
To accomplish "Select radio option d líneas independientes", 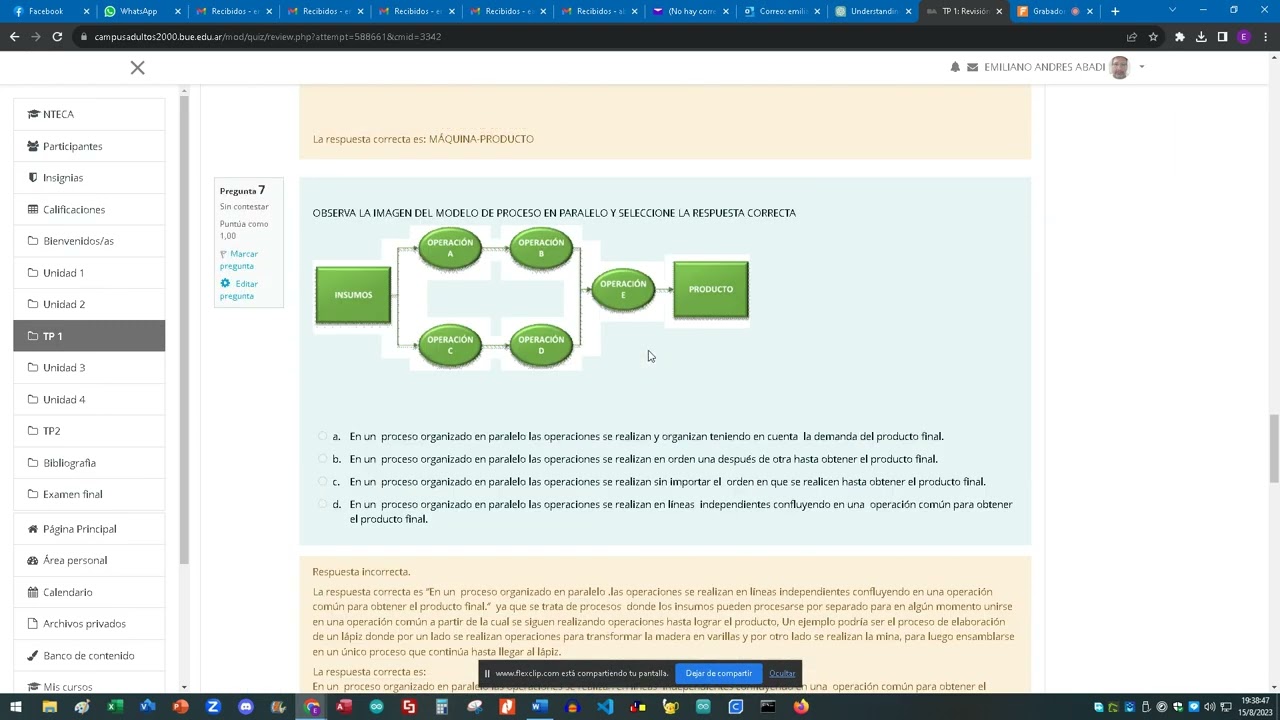I will (x=322, y=505).
